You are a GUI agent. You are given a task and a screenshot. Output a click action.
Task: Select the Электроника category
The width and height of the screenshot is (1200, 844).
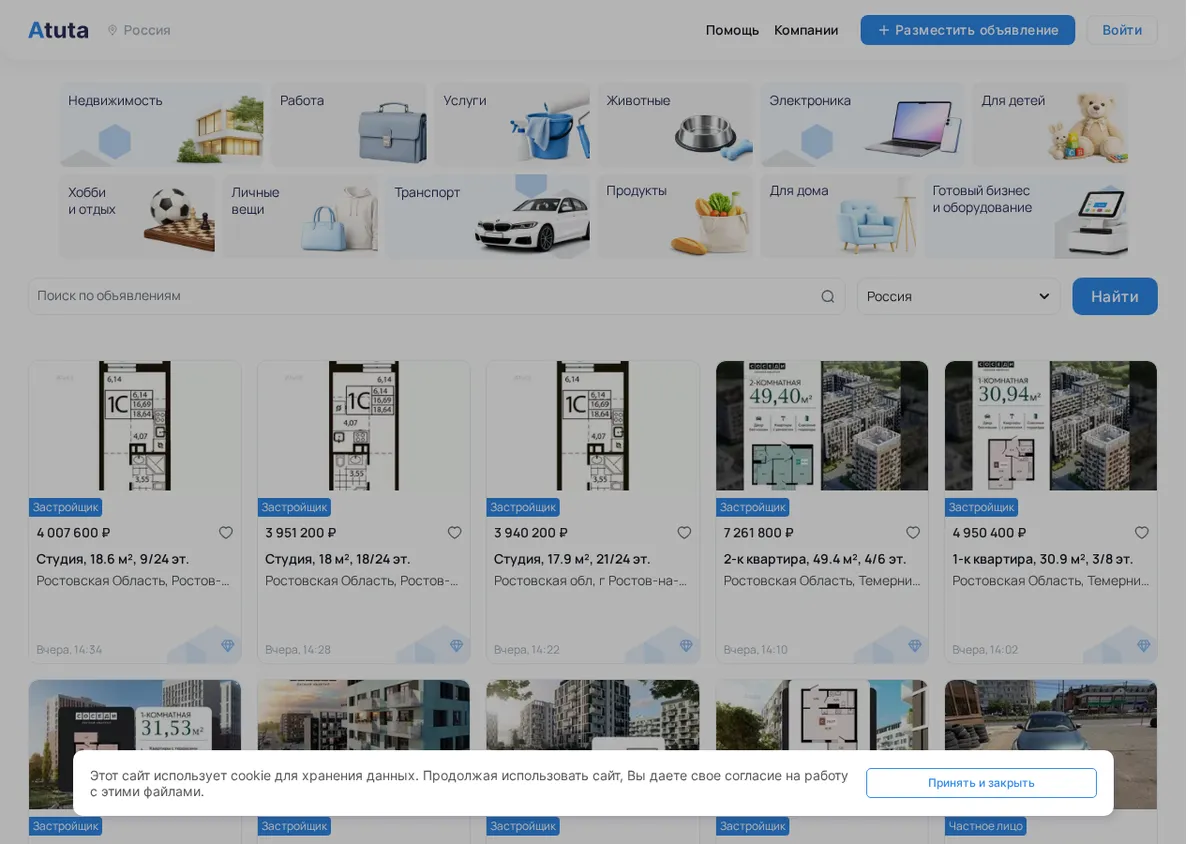click(x=862, y=124)
